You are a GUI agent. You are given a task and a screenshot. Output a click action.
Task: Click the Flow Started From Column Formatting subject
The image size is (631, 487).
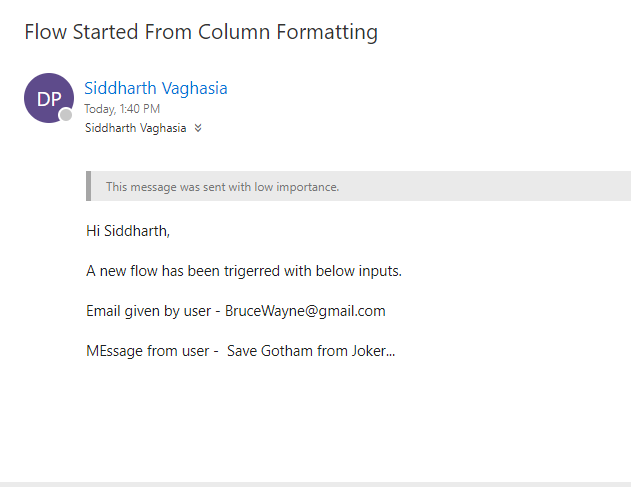point(200,32)
